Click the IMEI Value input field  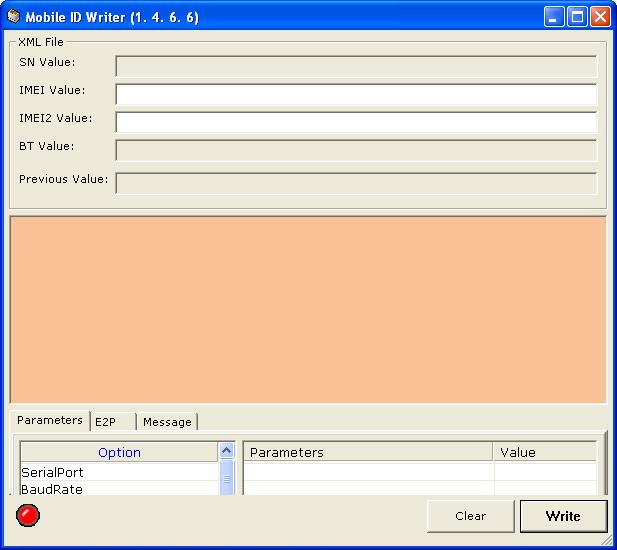point(356,94)
